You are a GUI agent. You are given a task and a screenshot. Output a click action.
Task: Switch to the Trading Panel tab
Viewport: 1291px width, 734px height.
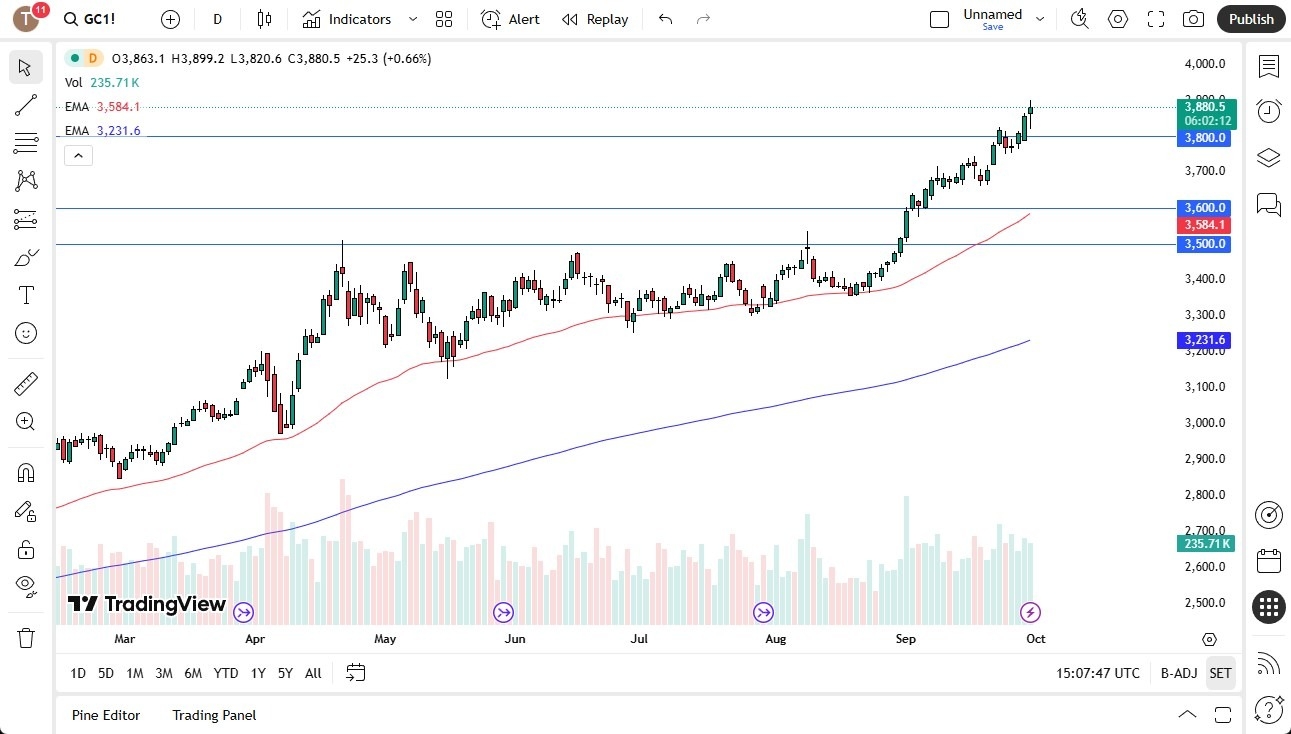click(x=213, y=715)
